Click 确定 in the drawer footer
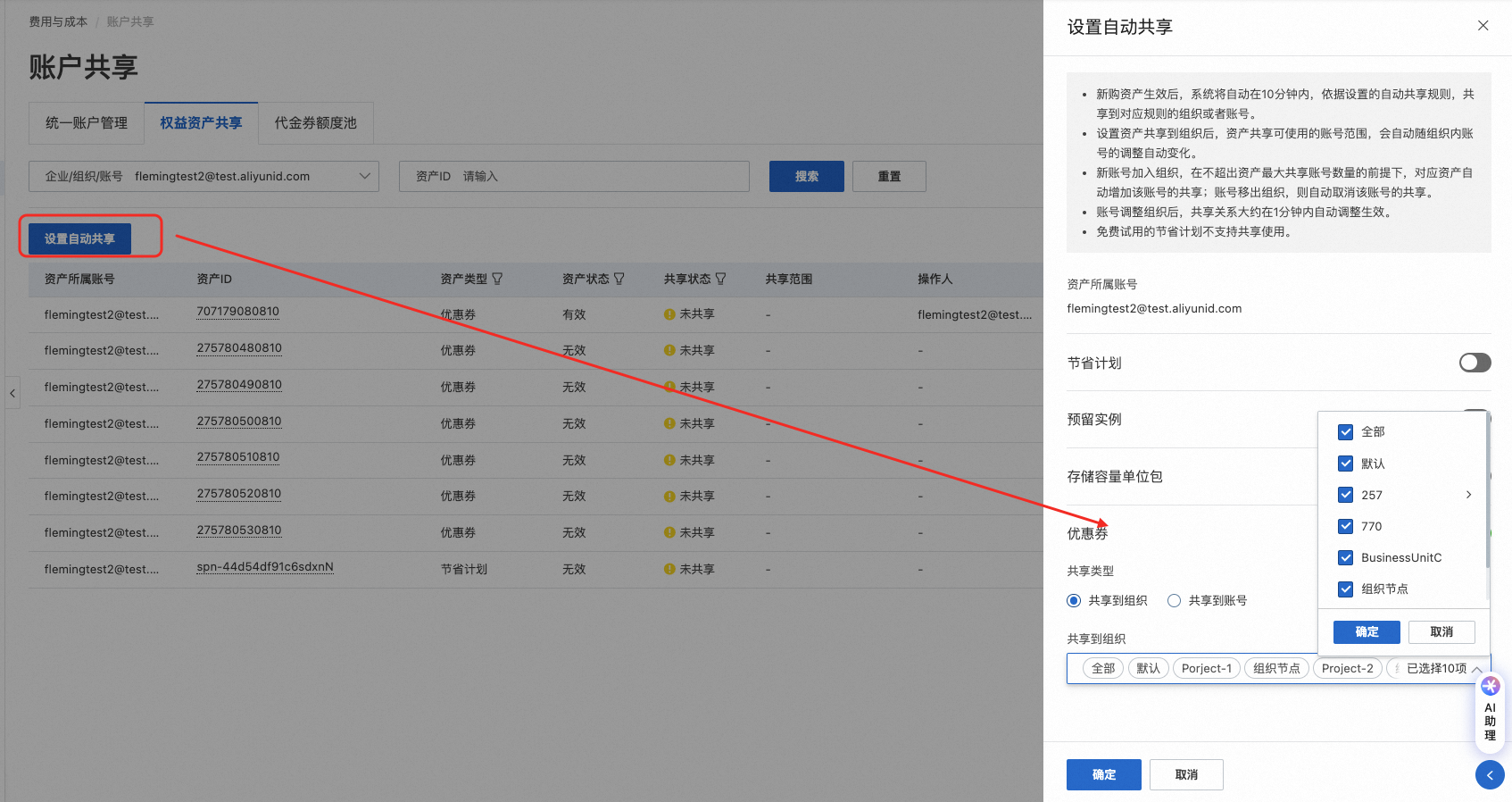The image size is (1512, 802). (x=1104, y=775)
